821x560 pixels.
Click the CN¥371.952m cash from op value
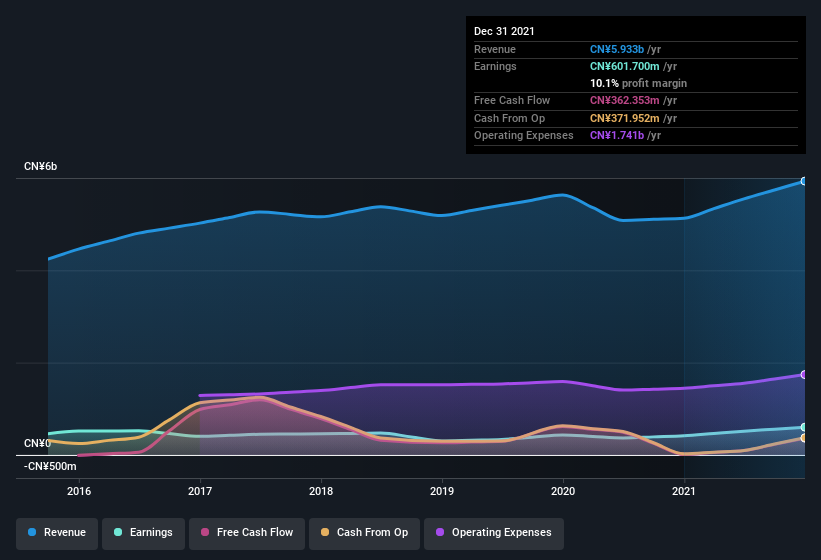[x=625, y=118]
